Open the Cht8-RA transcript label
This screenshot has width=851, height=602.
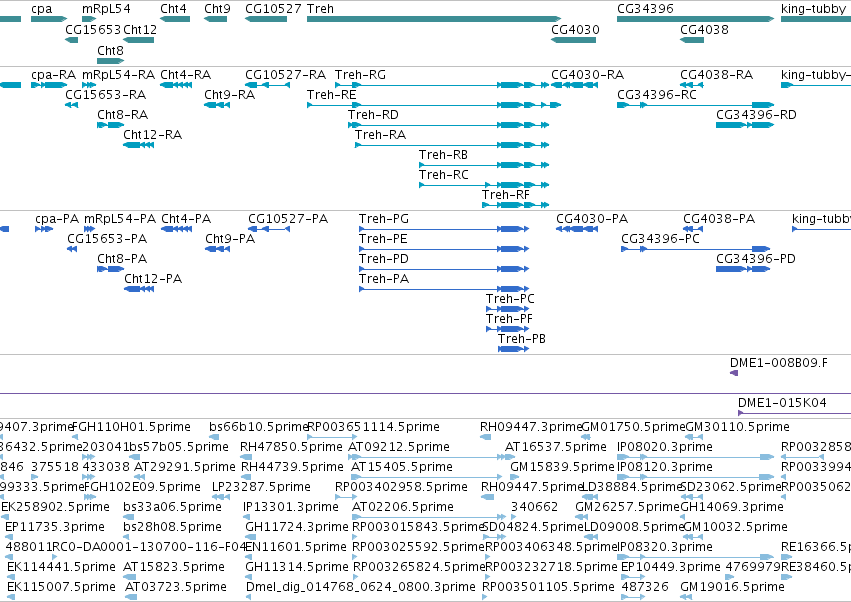(x=123, y=115)
